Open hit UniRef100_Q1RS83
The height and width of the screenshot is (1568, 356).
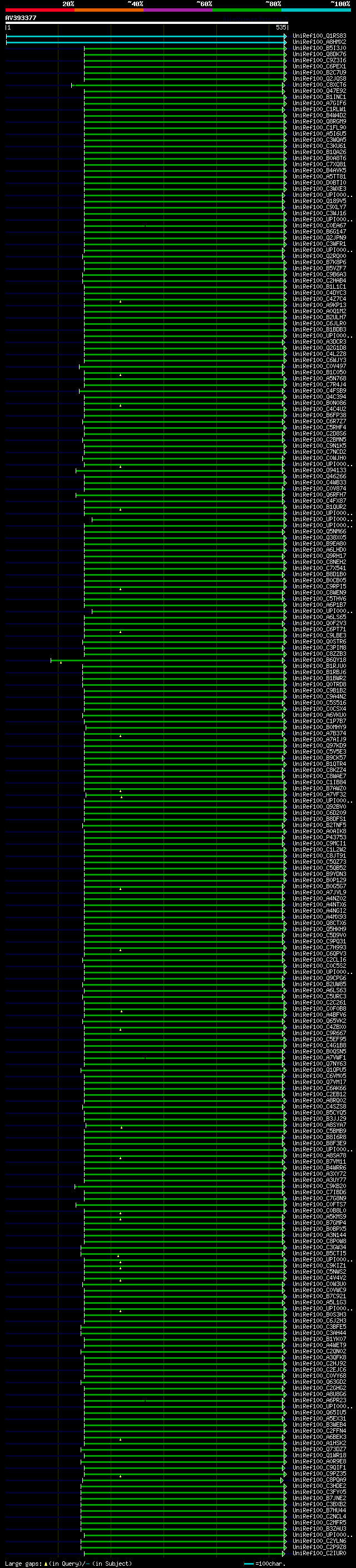(319, 36)
